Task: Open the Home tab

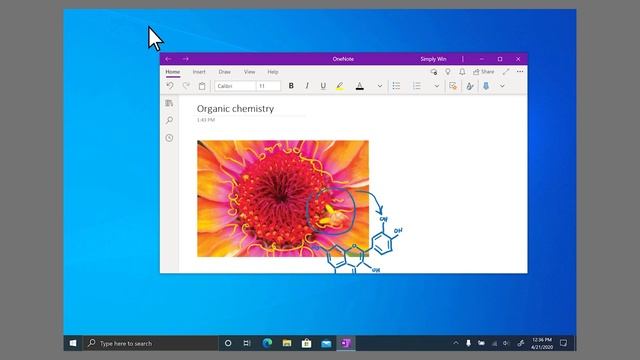Action: coord(173,72)
